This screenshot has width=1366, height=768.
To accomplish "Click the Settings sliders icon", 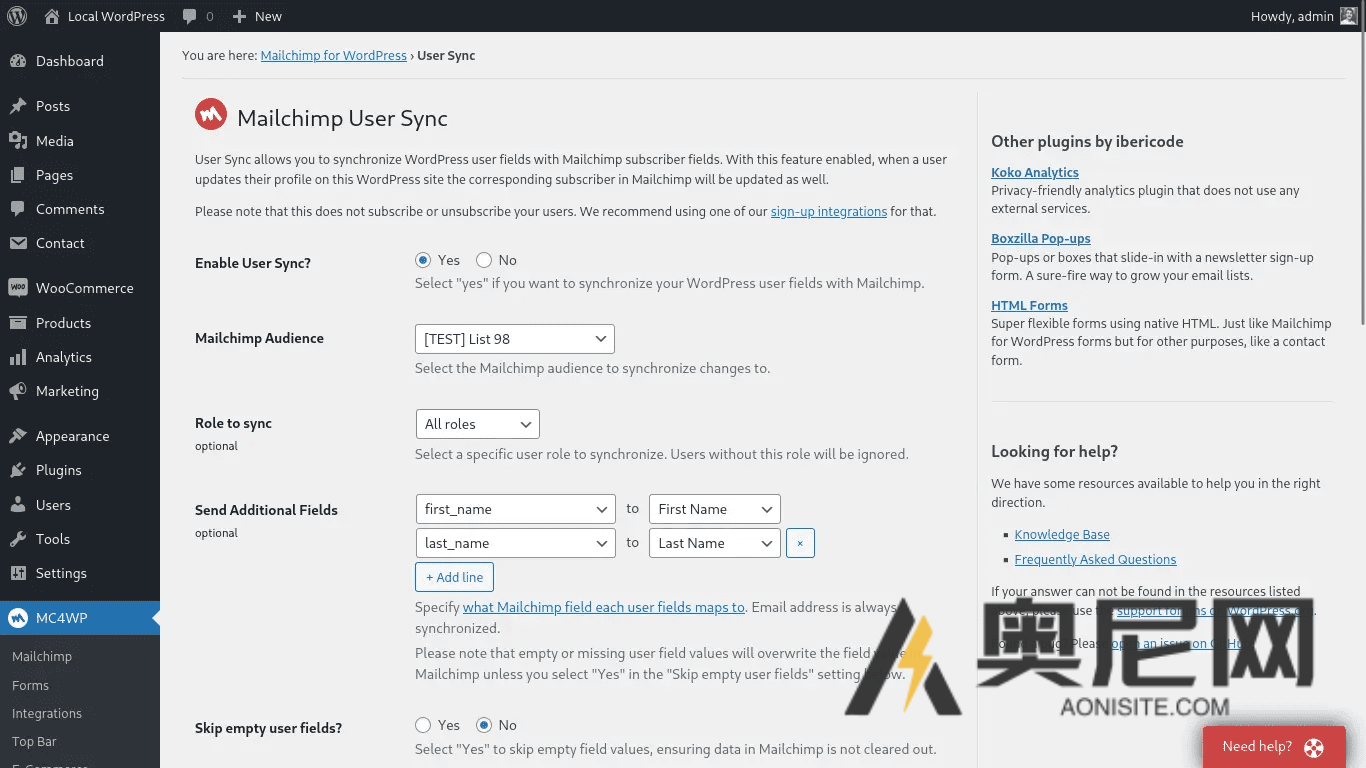I will pyautogui.click(x=18, y=573).
